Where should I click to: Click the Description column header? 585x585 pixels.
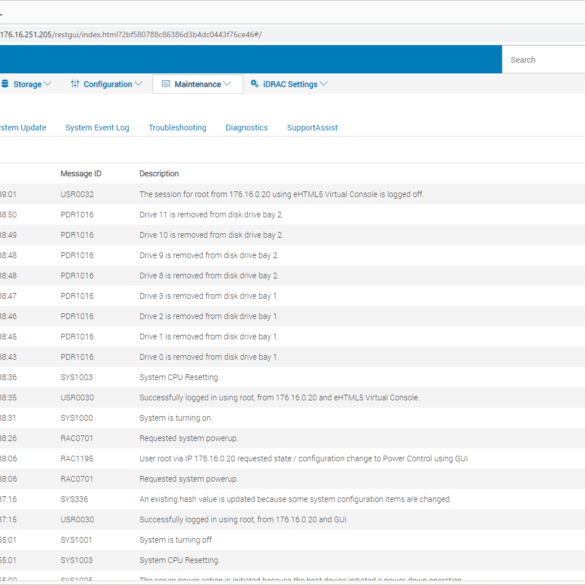(x=159, y=173)
